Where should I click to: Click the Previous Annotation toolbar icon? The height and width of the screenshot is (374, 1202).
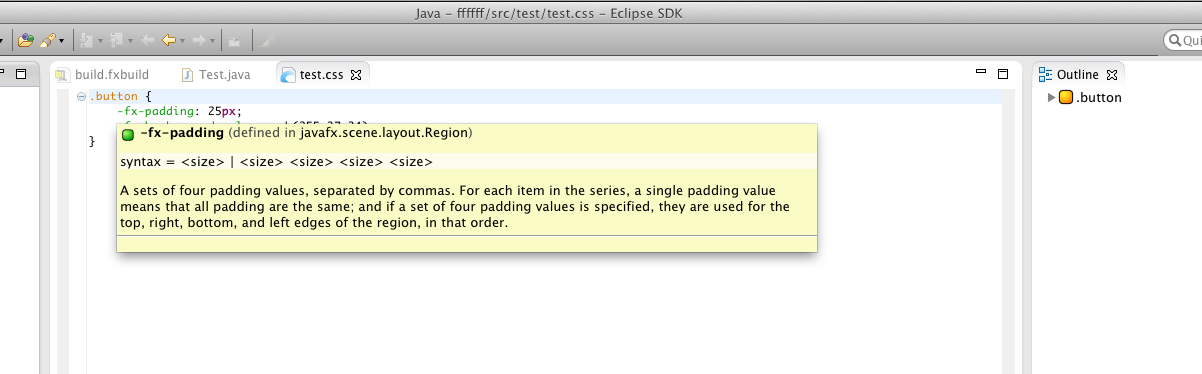tap(116, 40)
